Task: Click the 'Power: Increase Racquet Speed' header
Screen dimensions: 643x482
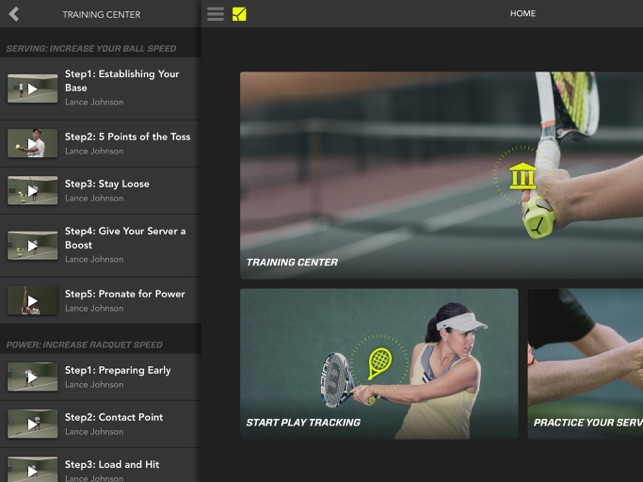Action: tap(84, 345)
